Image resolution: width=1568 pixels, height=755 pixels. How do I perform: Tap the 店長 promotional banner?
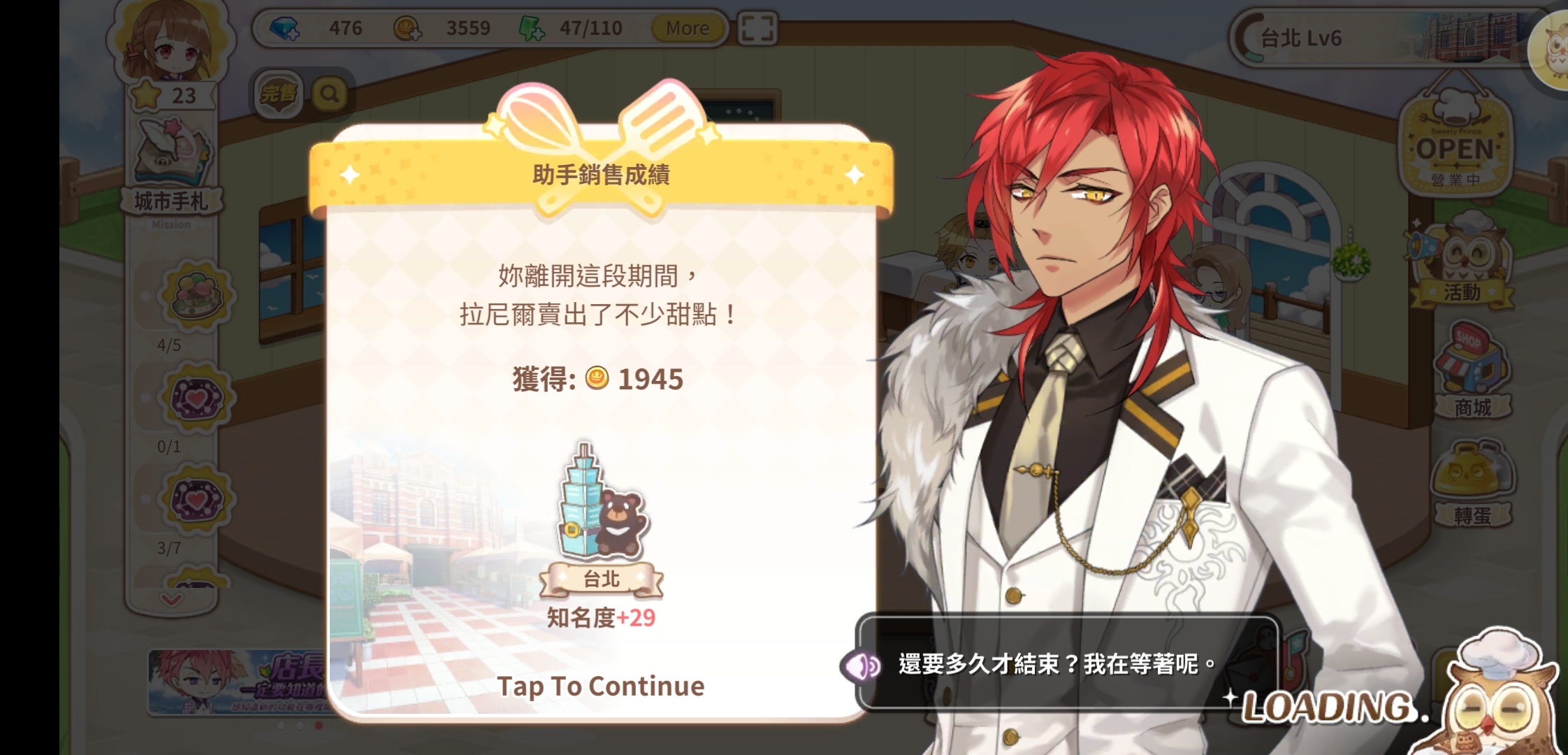click(x=238, y=683)
